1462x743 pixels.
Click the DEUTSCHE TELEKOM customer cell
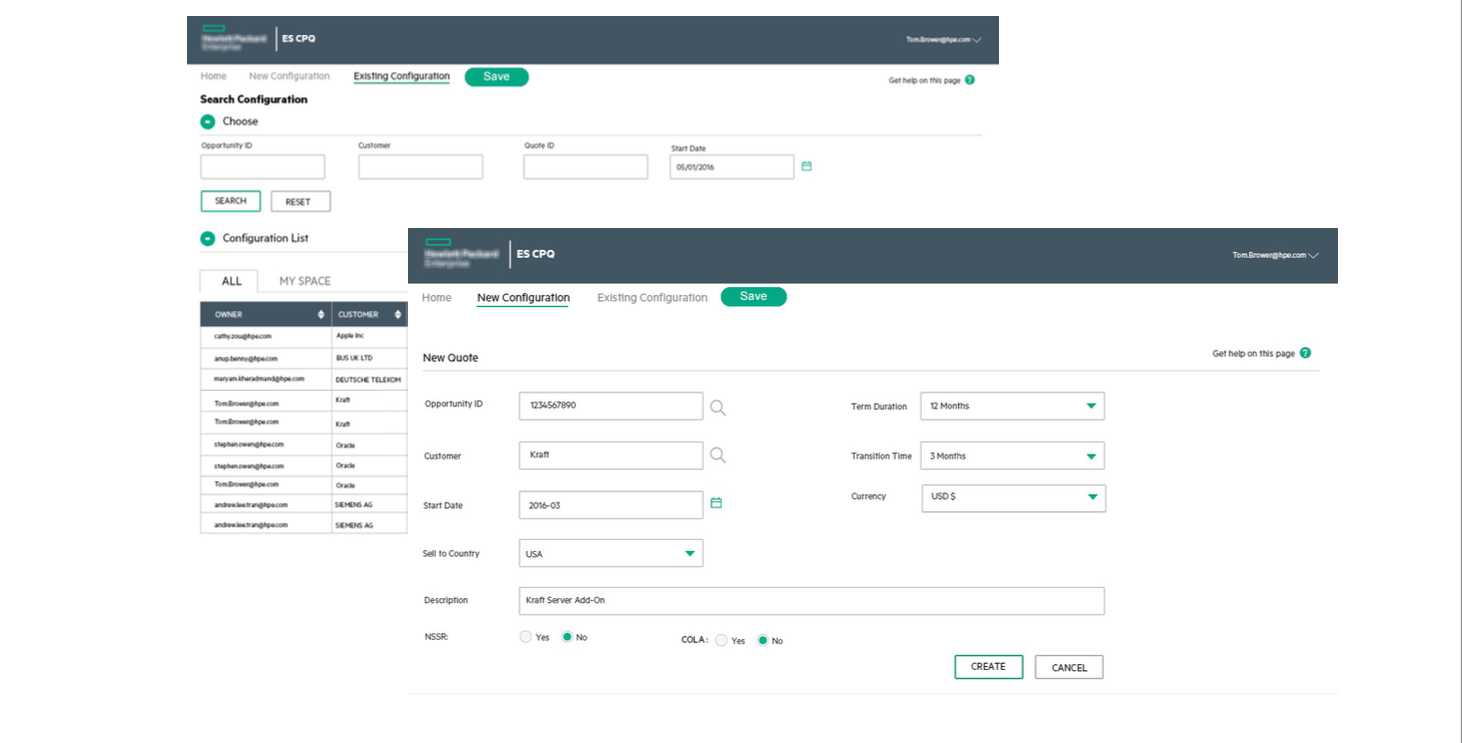[x=370, y=380]
